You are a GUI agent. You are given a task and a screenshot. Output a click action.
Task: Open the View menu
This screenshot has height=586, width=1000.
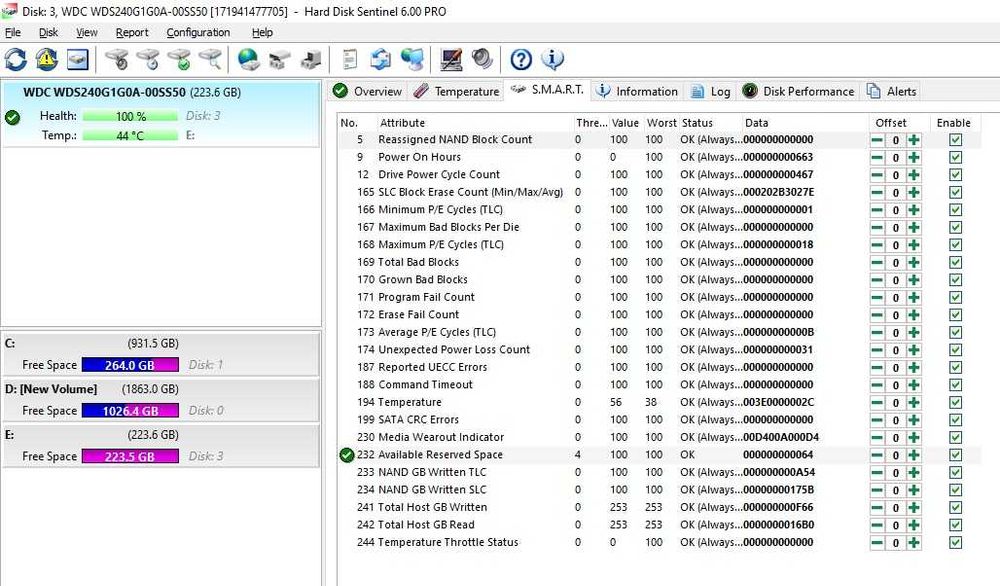tap(87, 33)
